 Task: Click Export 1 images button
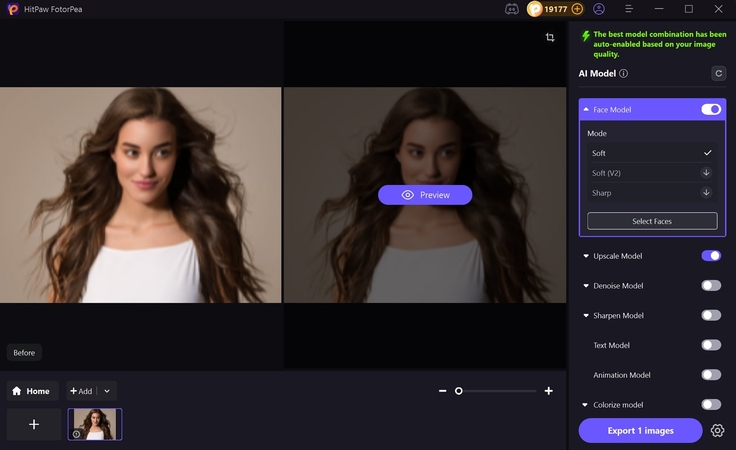point(640,430)
